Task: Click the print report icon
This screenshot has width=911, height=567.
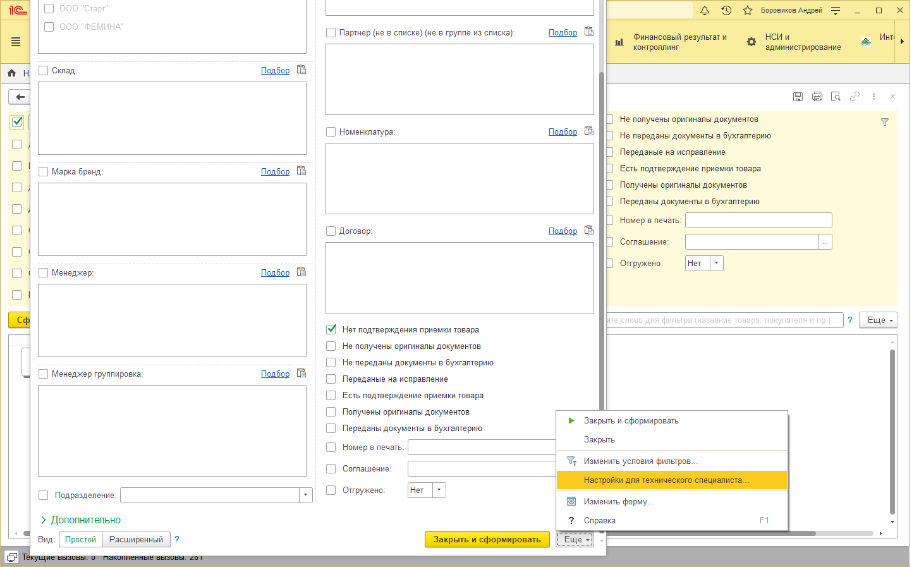Action: coord(817,96)
